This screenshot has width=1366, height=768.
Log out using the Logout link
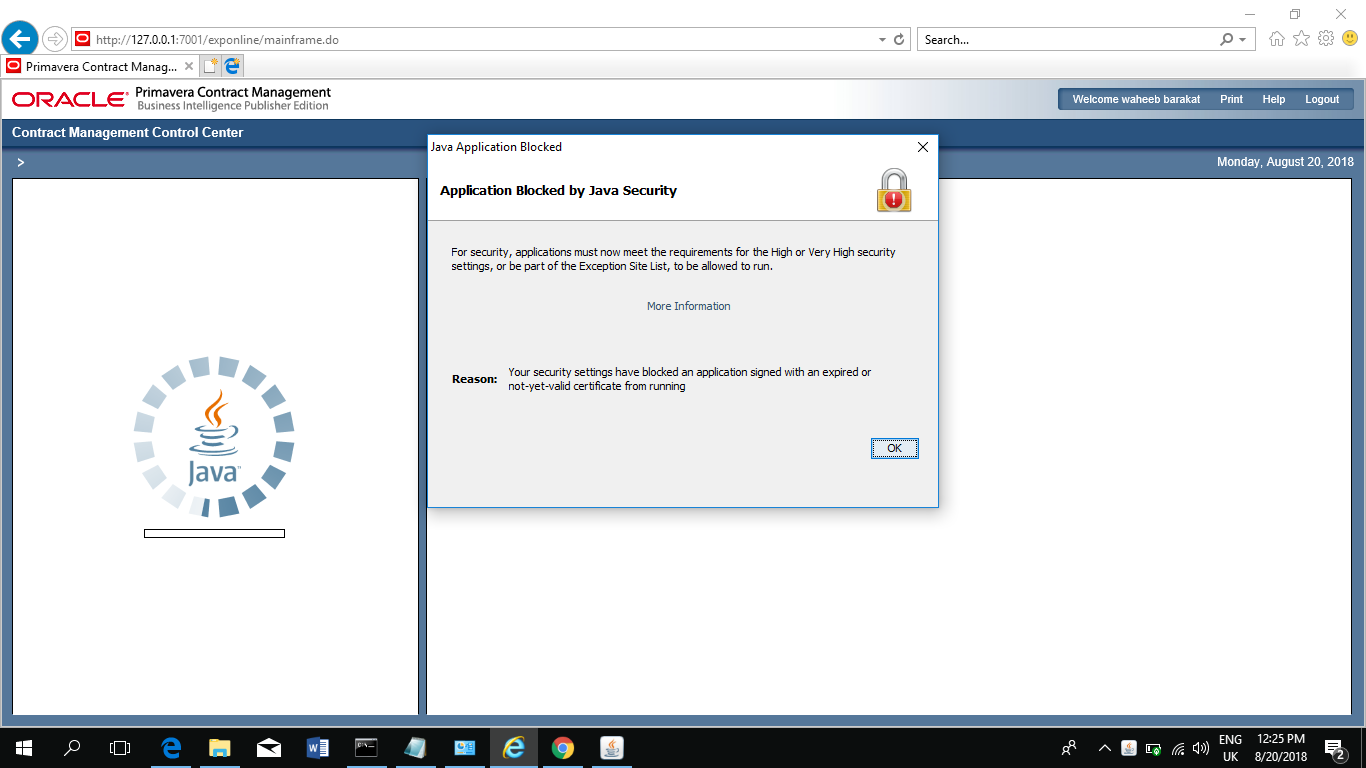pos(1321,99)
